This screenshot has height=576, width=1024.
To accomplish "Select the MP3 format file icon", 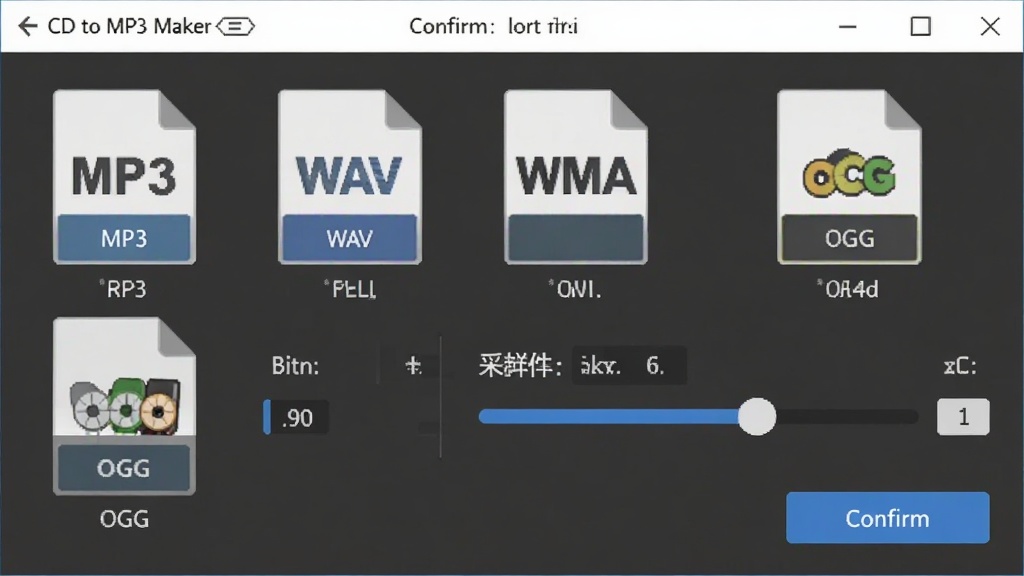I will point(124,177).
